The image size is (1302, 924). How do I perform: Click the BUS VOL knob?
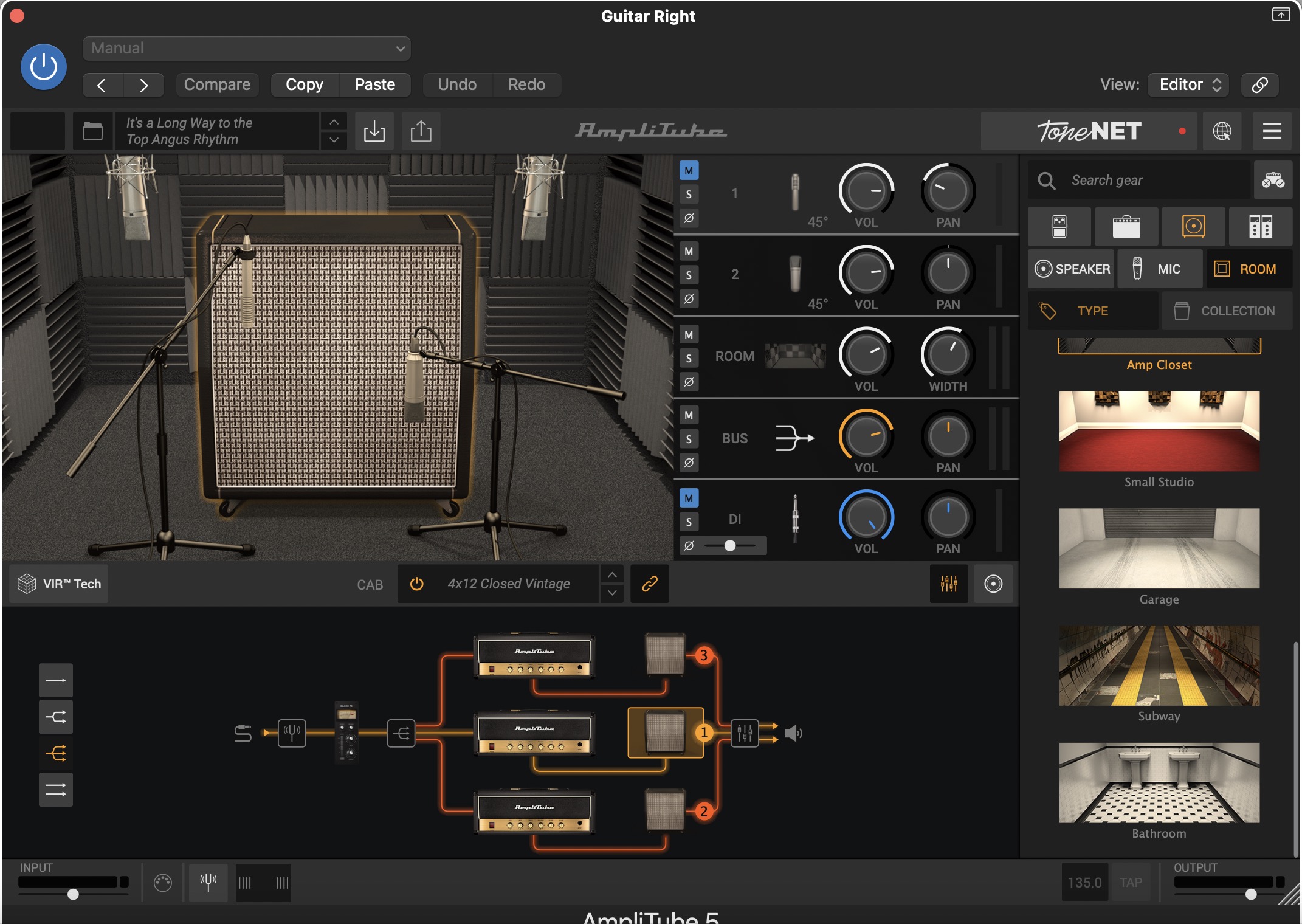point(866,436)
